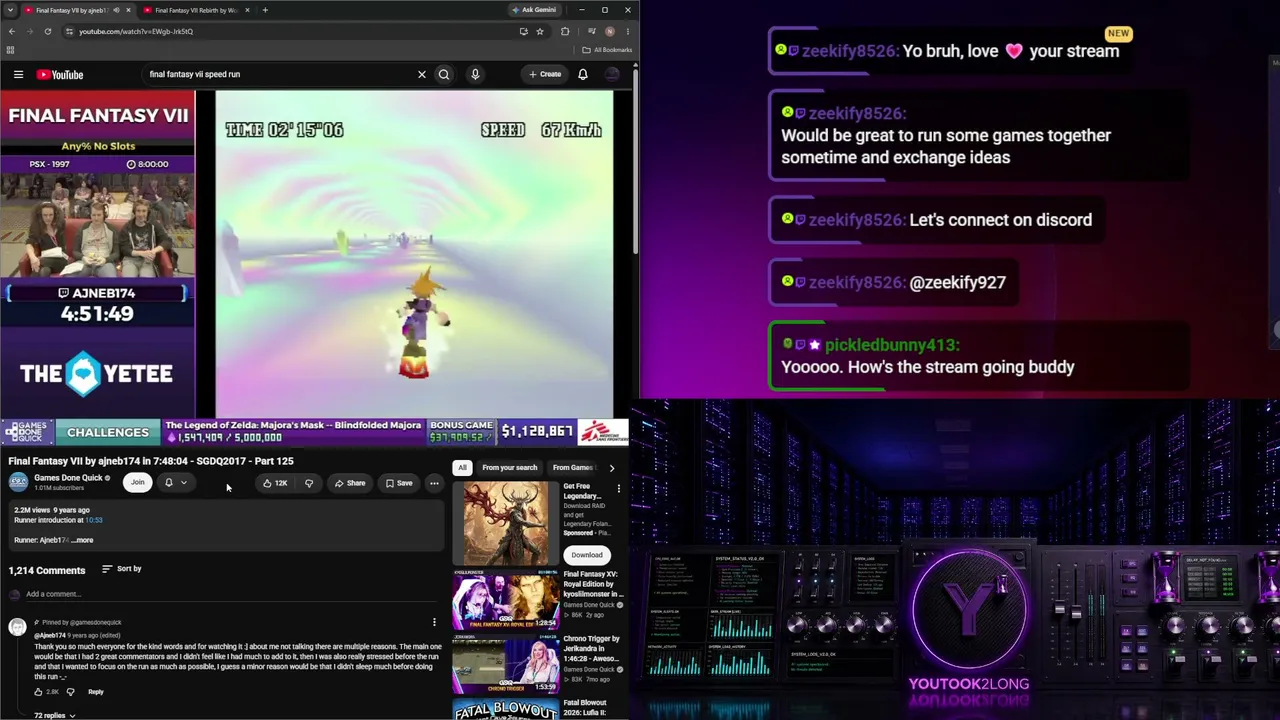Share the video
1280x720 pixels.
(x=350, y=483)
